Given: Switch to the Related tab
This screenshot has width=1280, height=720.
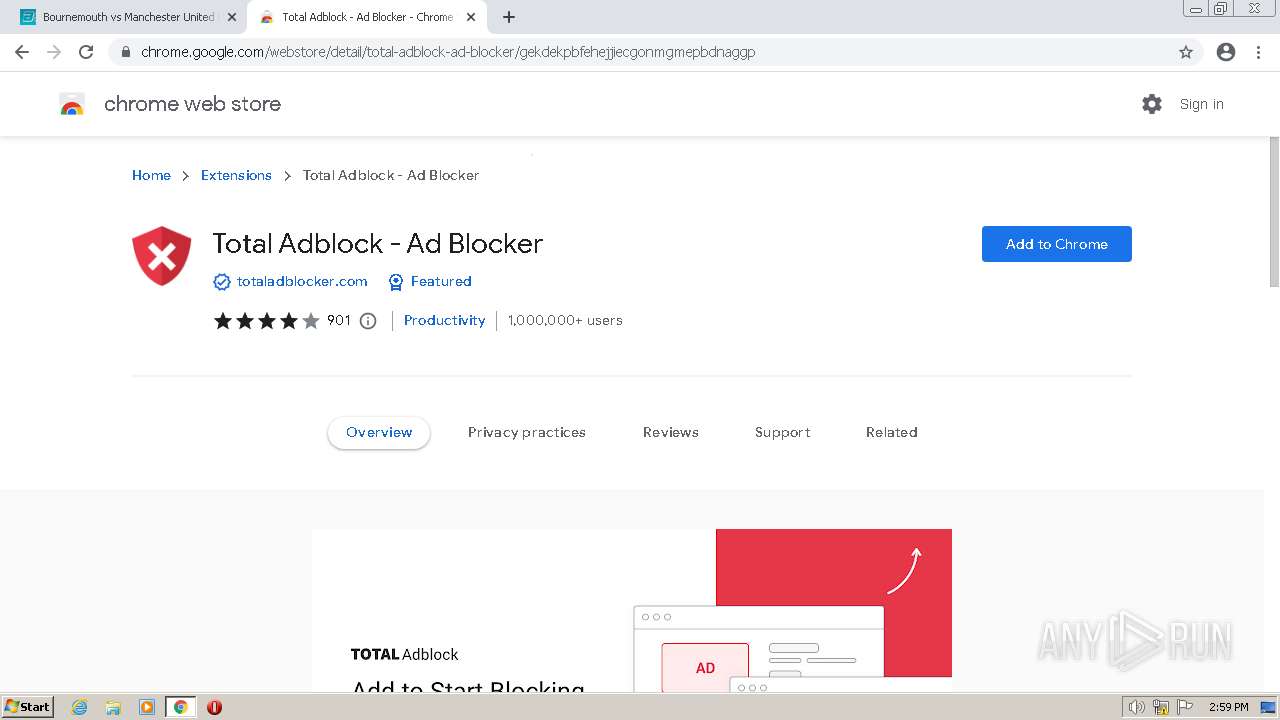Looking at the screenshot, I should click(892, 432).
